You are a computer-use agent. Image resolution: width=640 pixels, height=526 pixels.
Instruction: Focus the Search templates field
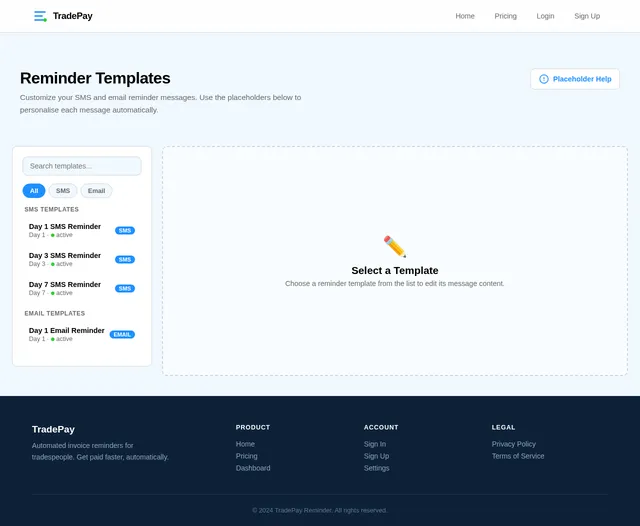point(82,166)
